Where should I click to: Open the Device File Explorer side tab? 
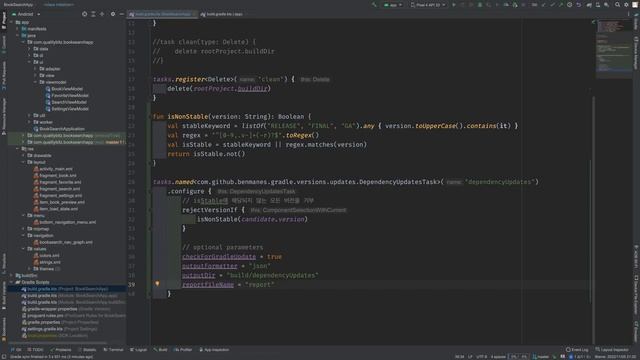point(636,295)
